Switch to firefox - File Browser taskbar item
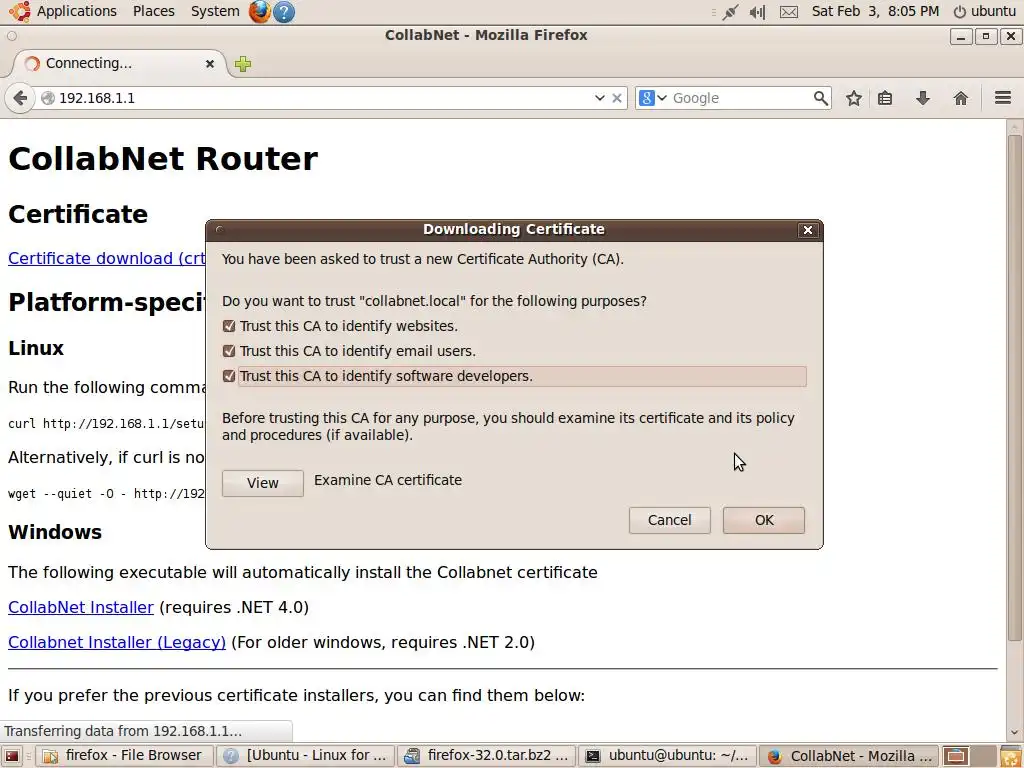Viewport: 1024px width, 768px height. [x=123, y=756]
